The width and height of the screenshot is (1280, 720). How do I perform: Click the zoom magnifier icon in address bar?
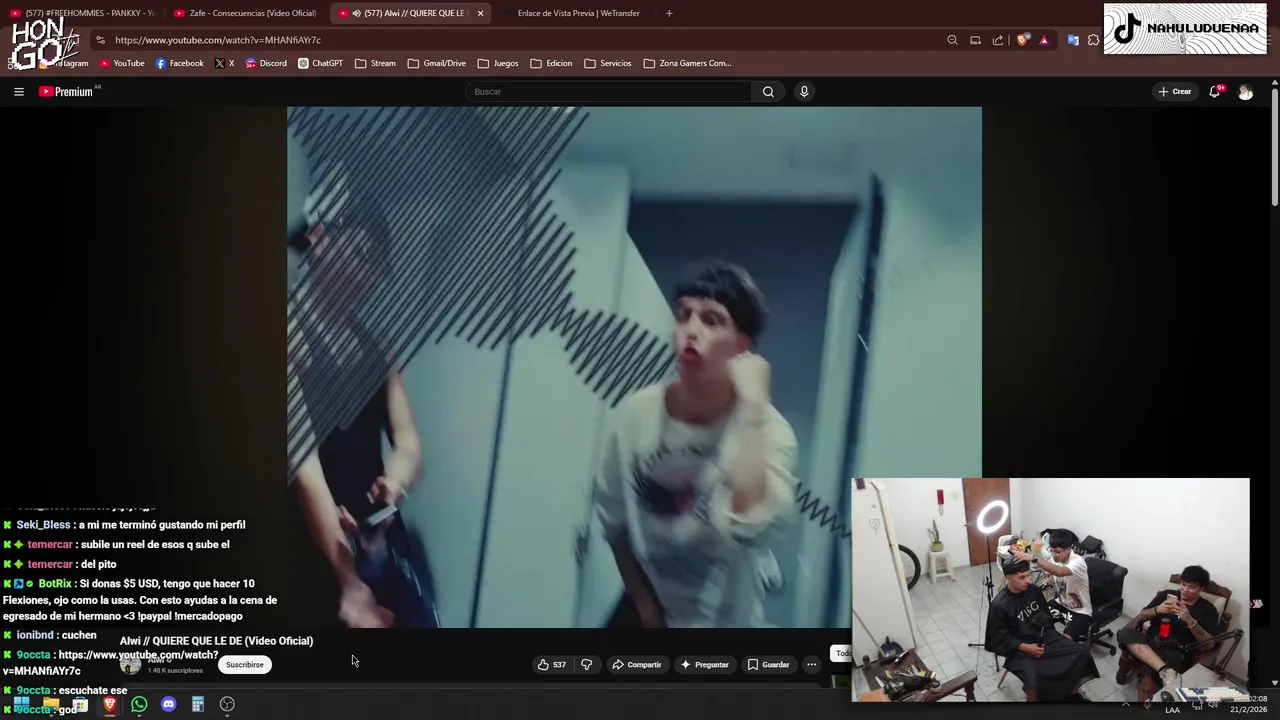[x=952, y=40]
